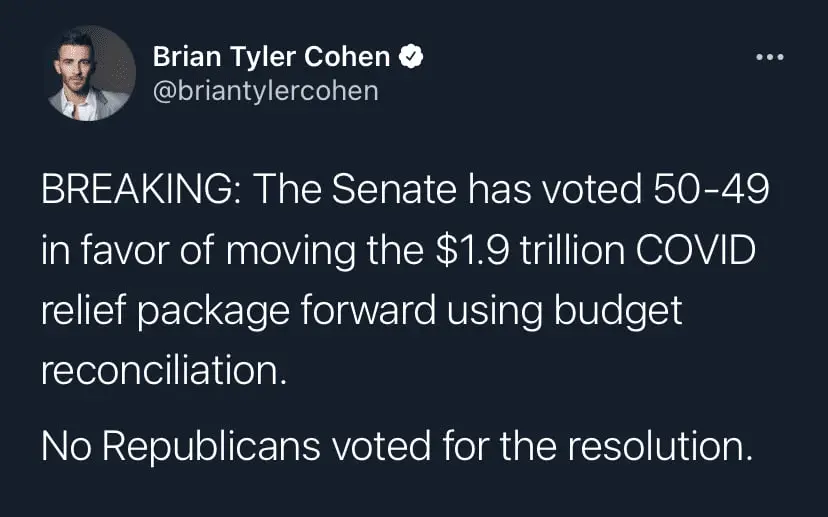Open the three-dot more options menu
The height and width of the screenshot is (517, 828).
pyautogui.click(x=770, y=57)
